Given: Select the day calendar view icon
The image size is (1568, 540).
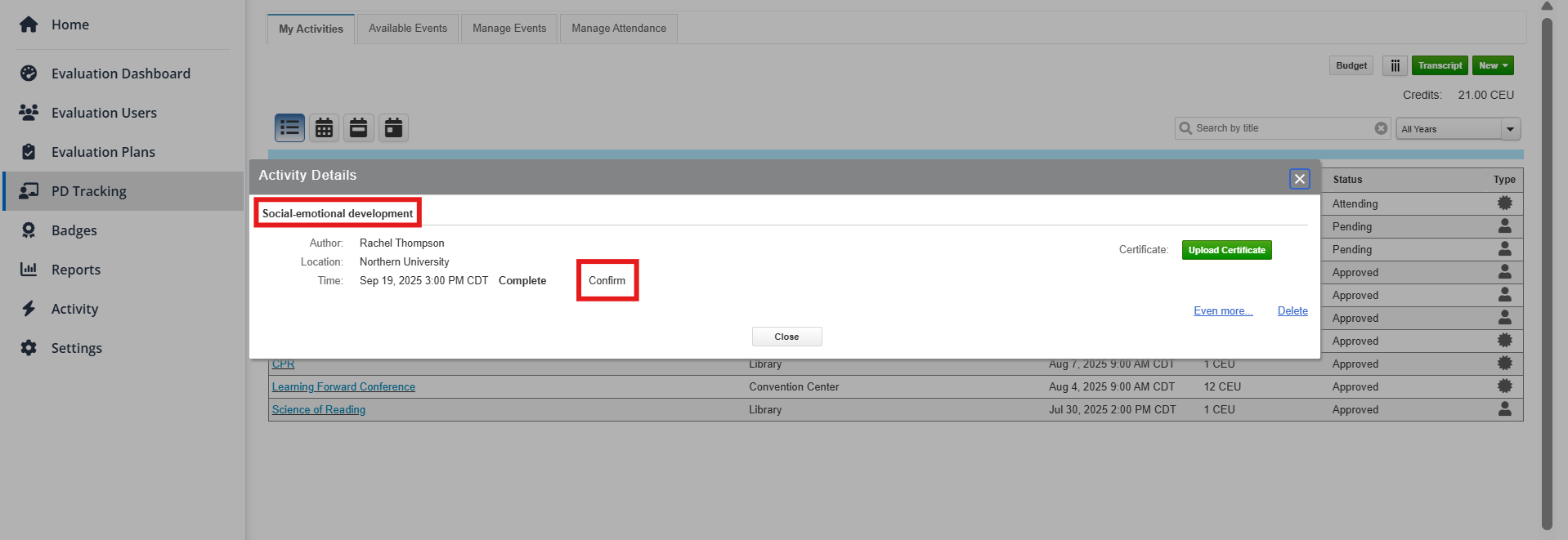Looking at the screenshot, I should (393, 127).
